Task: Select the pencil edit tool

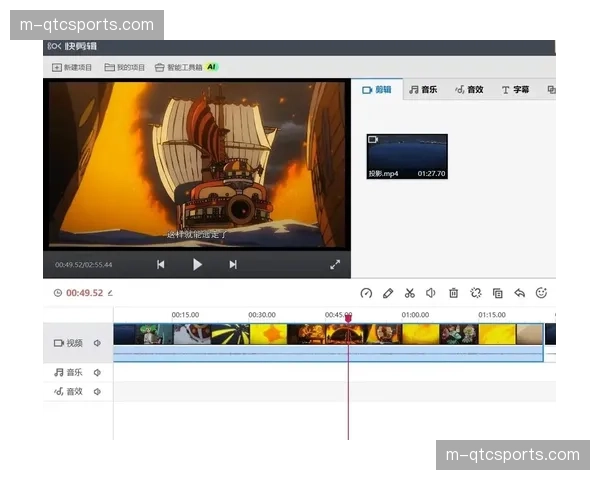Action: tap(388, 293)
